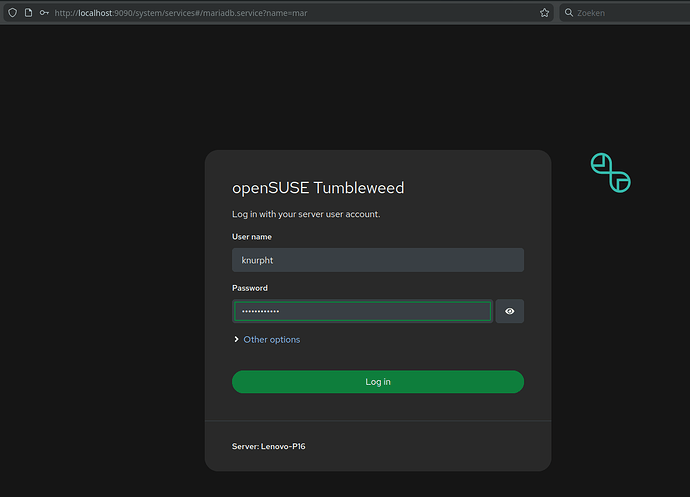Click the 'Other options' link text

(x=271, y=340)
